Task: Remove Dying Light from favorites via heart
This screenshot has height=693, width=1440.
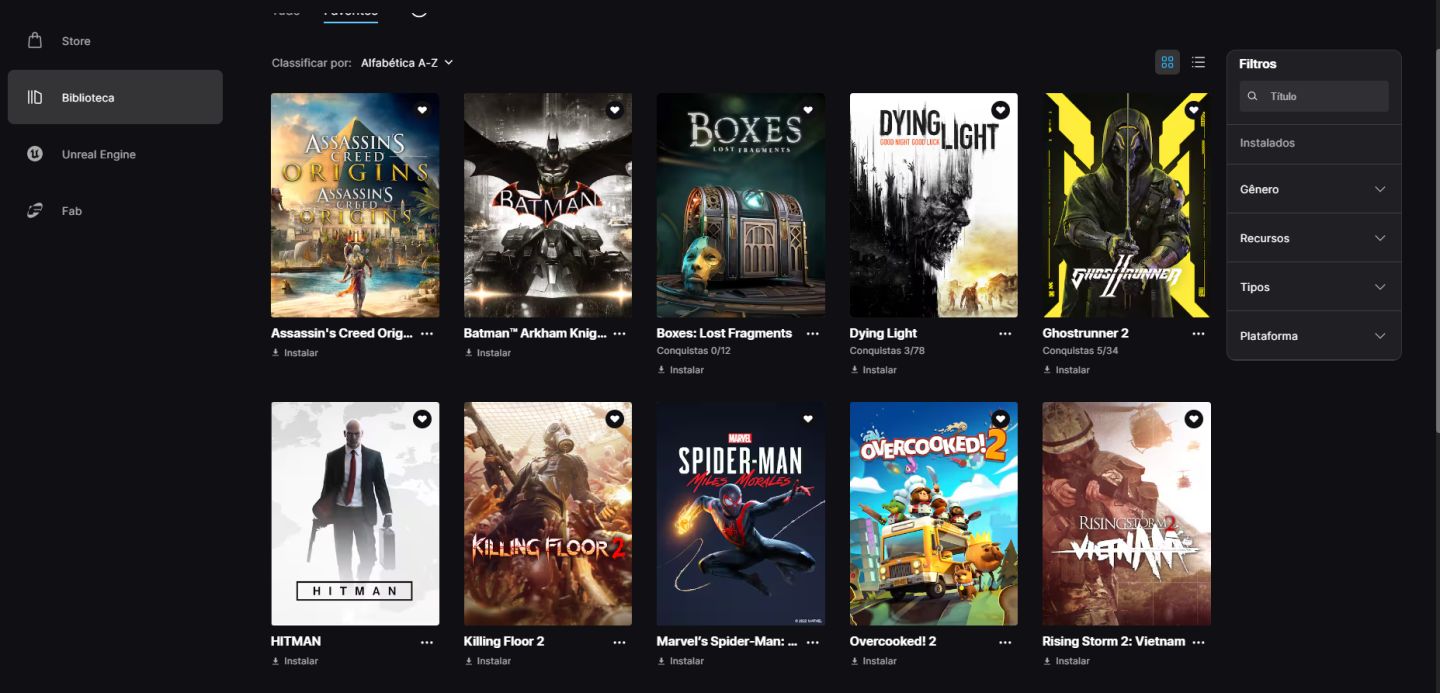Action: pyautogui.click(x=1001, y=110)
